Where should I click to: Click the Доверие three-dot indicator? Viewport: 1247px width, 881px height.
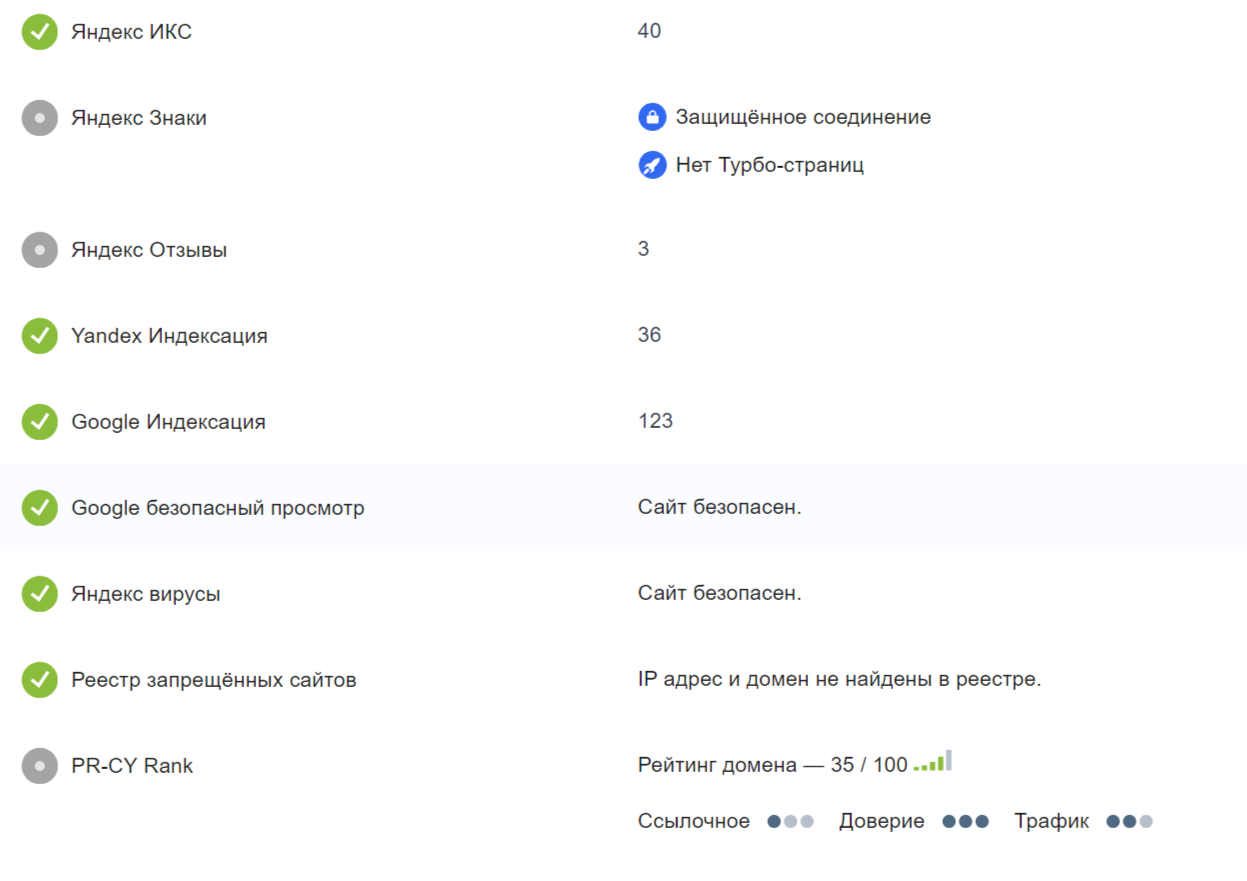(x=965, y=822)
